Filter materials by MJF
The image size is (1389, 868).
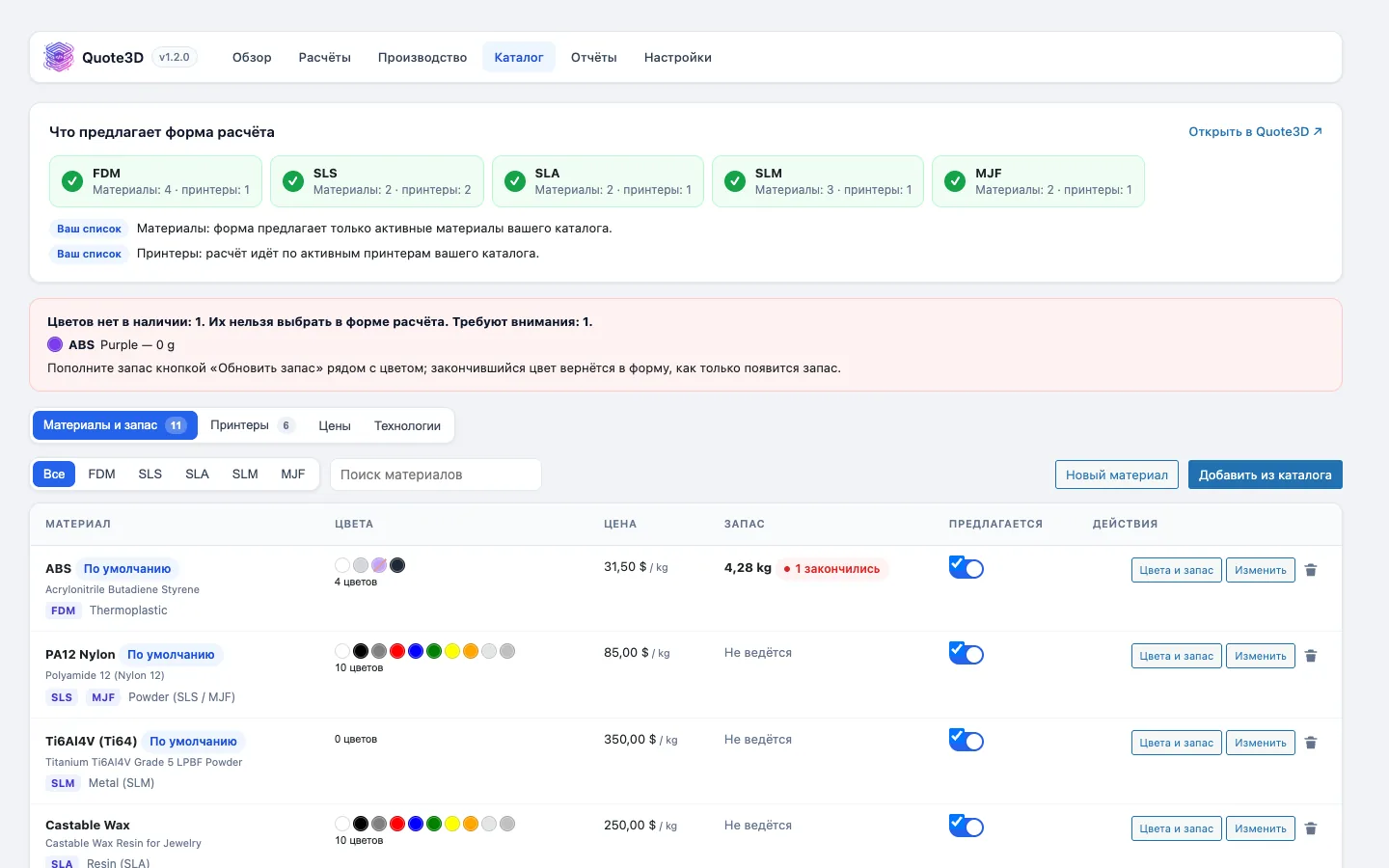pyautogui.click(x=293, y=474)
